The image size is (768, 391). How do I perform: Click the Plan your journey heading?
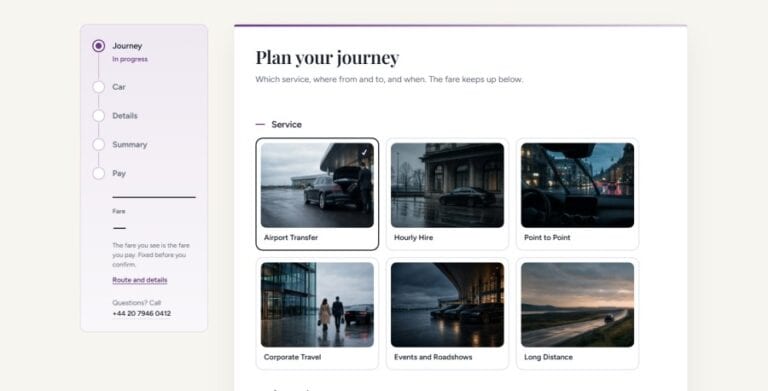(x=327, y=58)
